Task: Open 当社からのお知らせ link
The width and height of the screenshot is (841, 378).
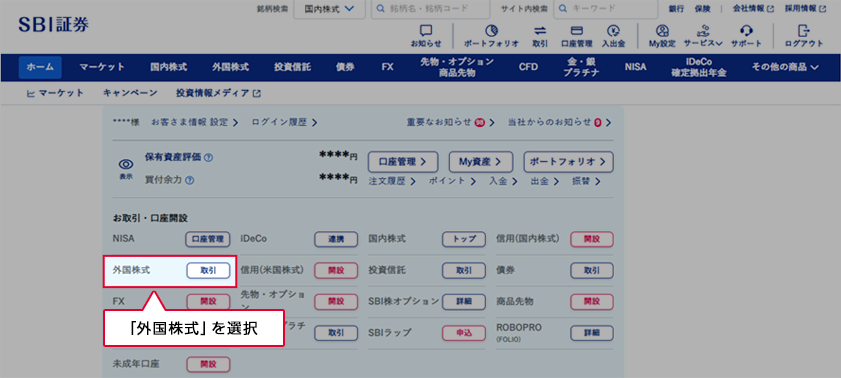Action: [560, 122]
